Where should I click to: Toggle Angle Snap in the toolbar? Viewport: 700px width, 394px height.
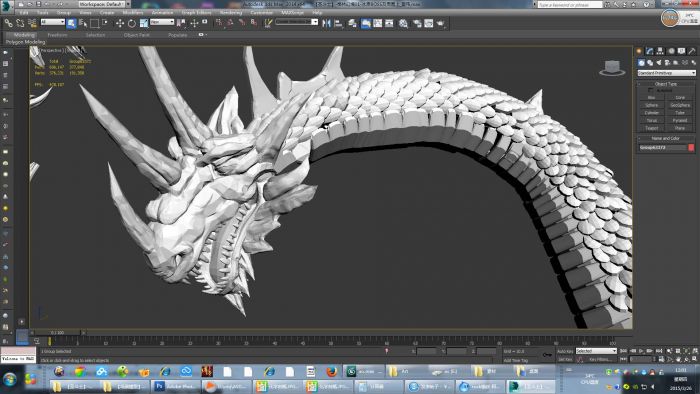230,23
